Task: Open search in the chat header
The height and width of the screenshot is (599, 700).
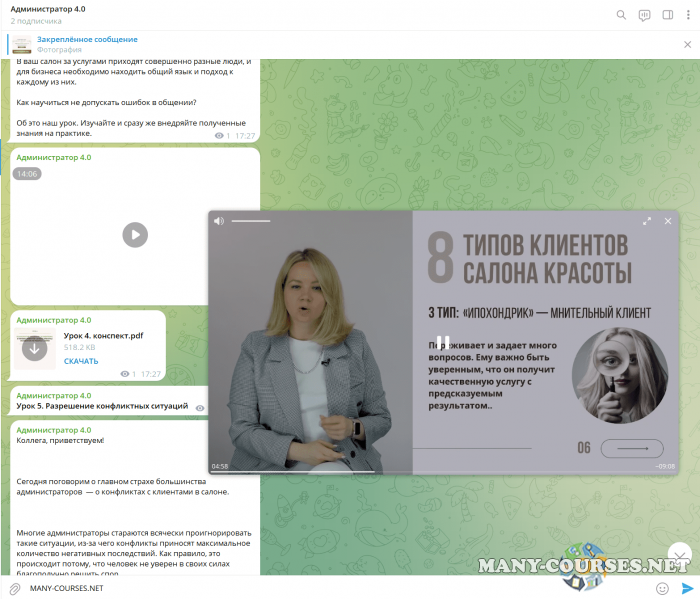Action: click(621, 15)
